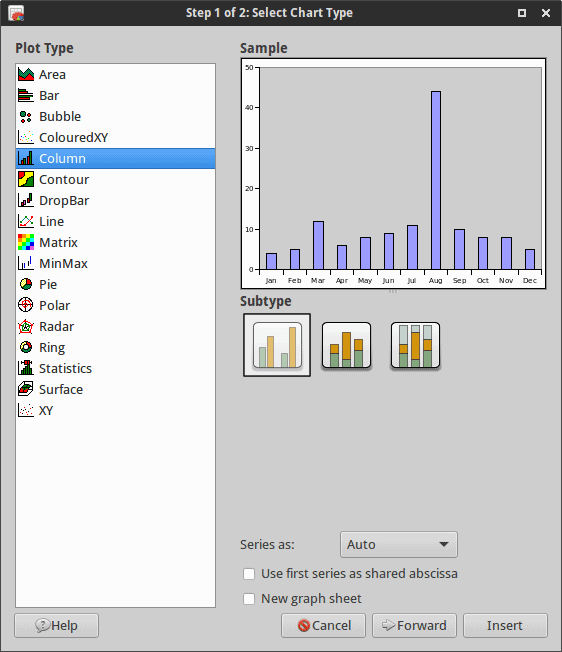Select the percentage stacked columns subtype
This screenshot has height=652, width=562.
pos(415,345)
